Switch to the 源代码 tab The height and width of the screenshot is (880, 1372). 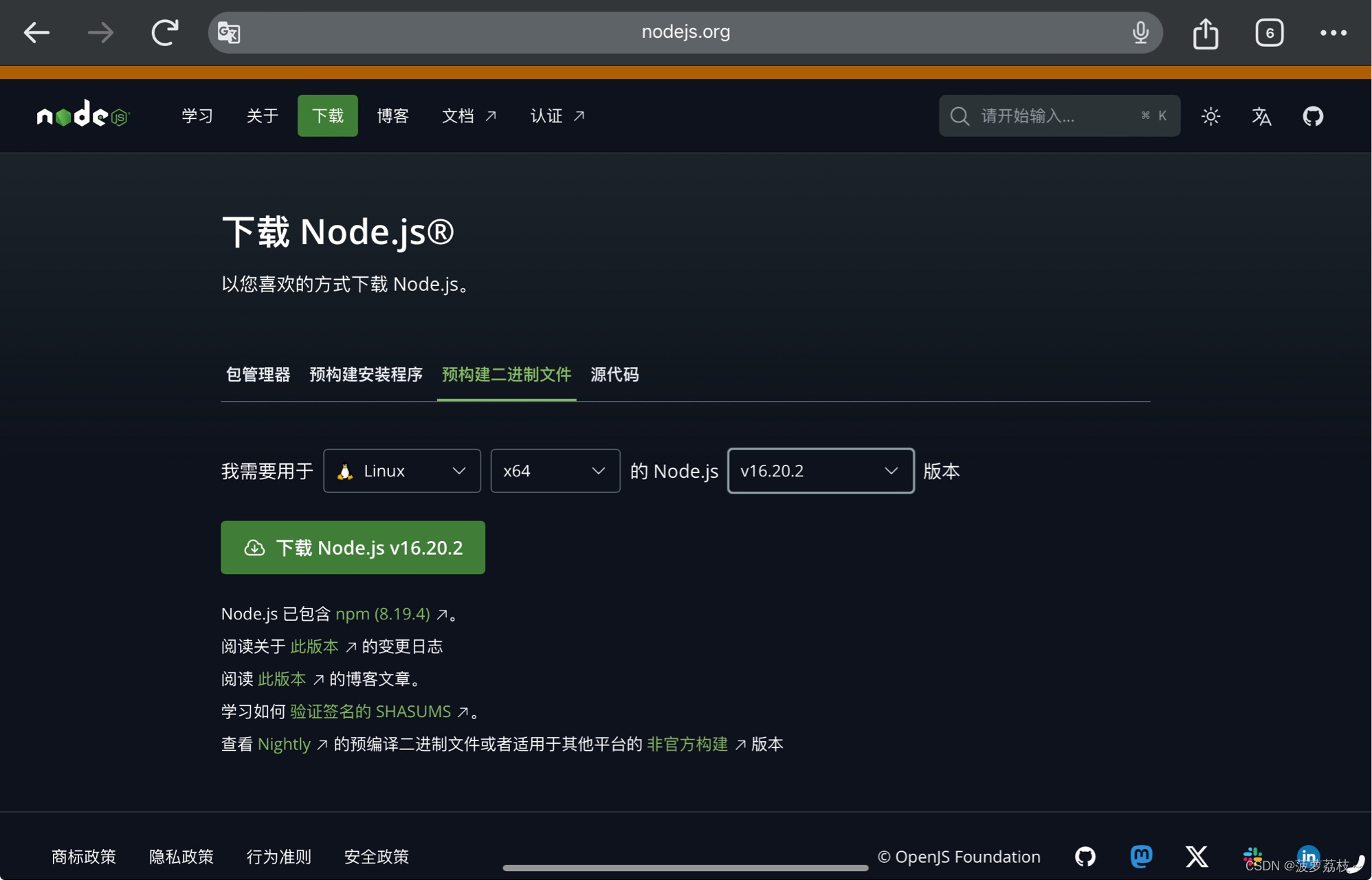tap(615, 375)
